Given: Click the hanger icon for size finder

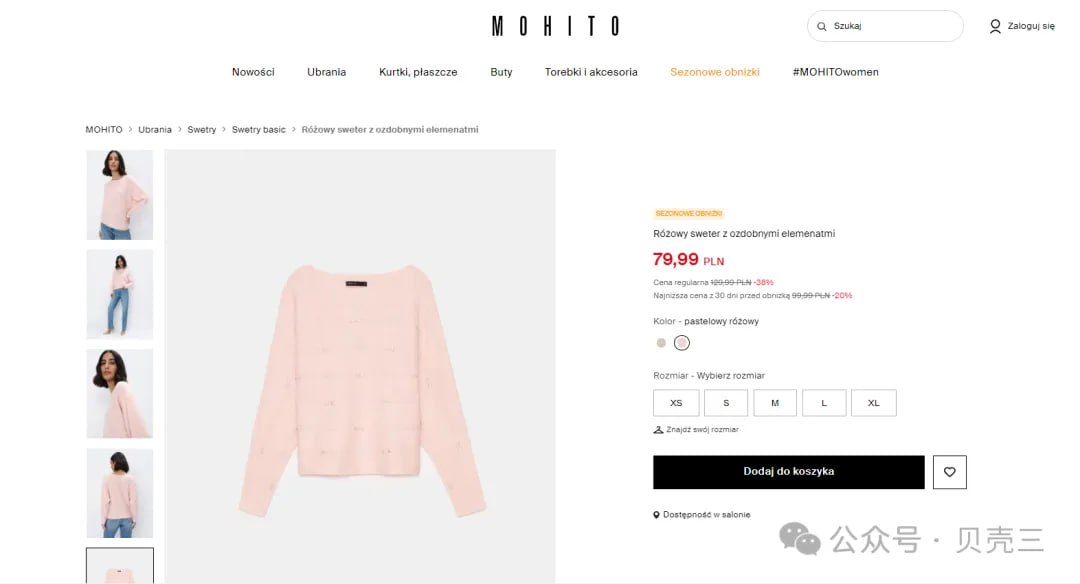Looking at the screenshot, I should point(658,430).
